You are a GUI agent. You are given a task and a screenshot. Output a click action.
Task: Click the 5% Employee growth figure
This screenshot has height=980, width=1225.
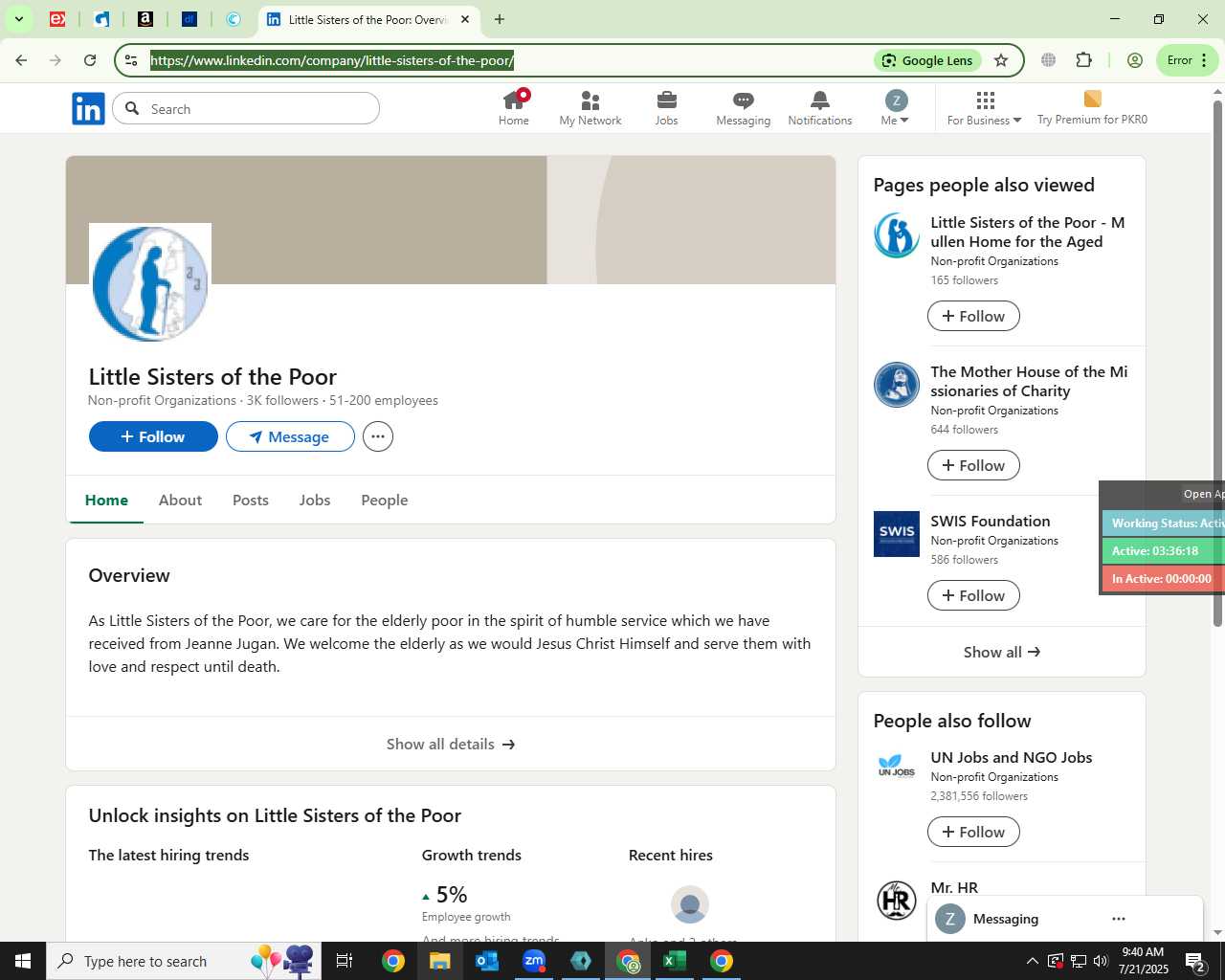(452, 895)
